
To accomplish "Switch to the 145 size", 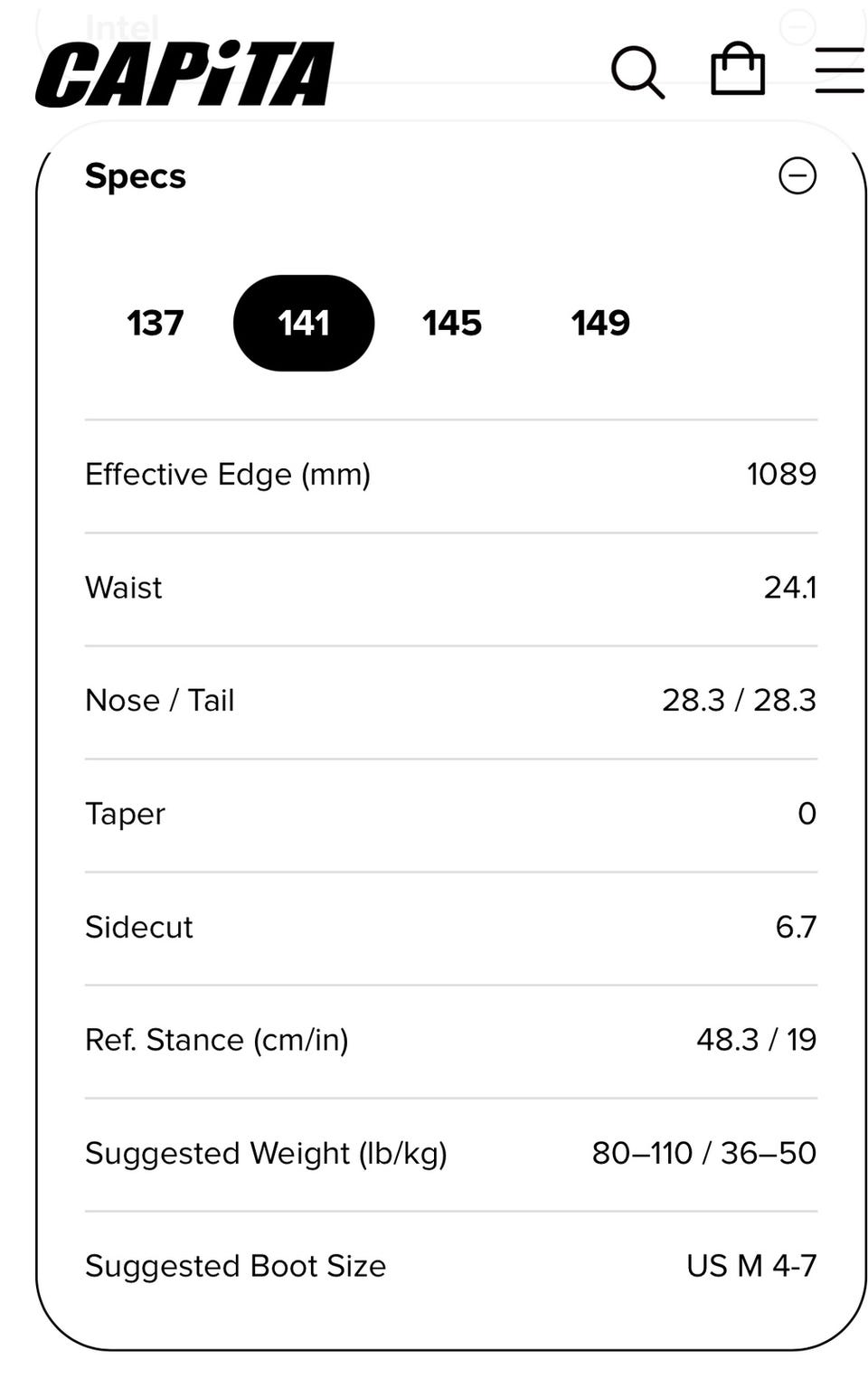I will click(x=452, y=323).
